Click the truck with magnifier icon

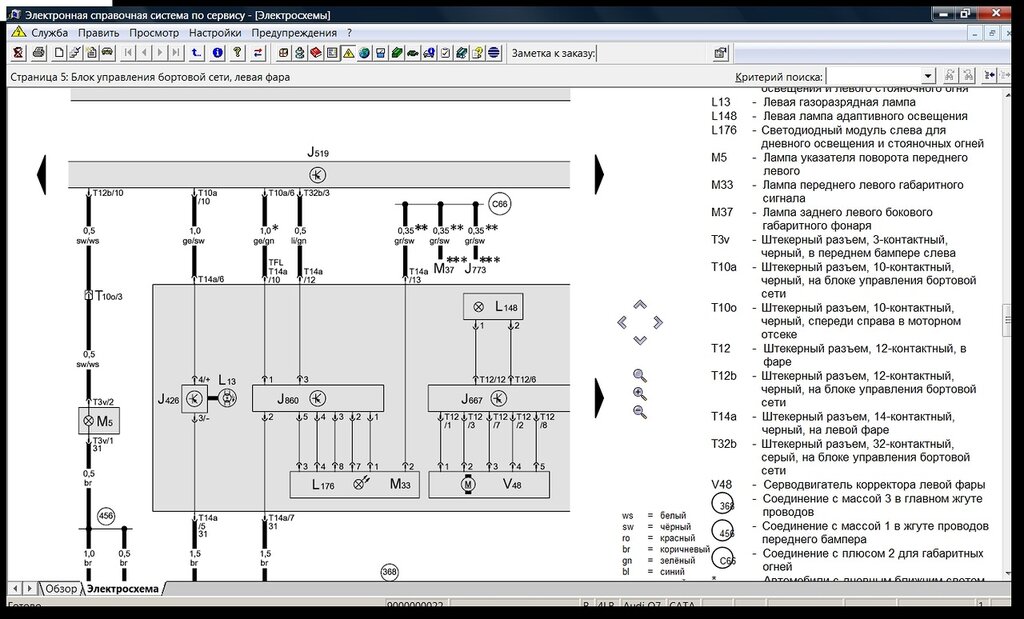[x=429, y=53]
